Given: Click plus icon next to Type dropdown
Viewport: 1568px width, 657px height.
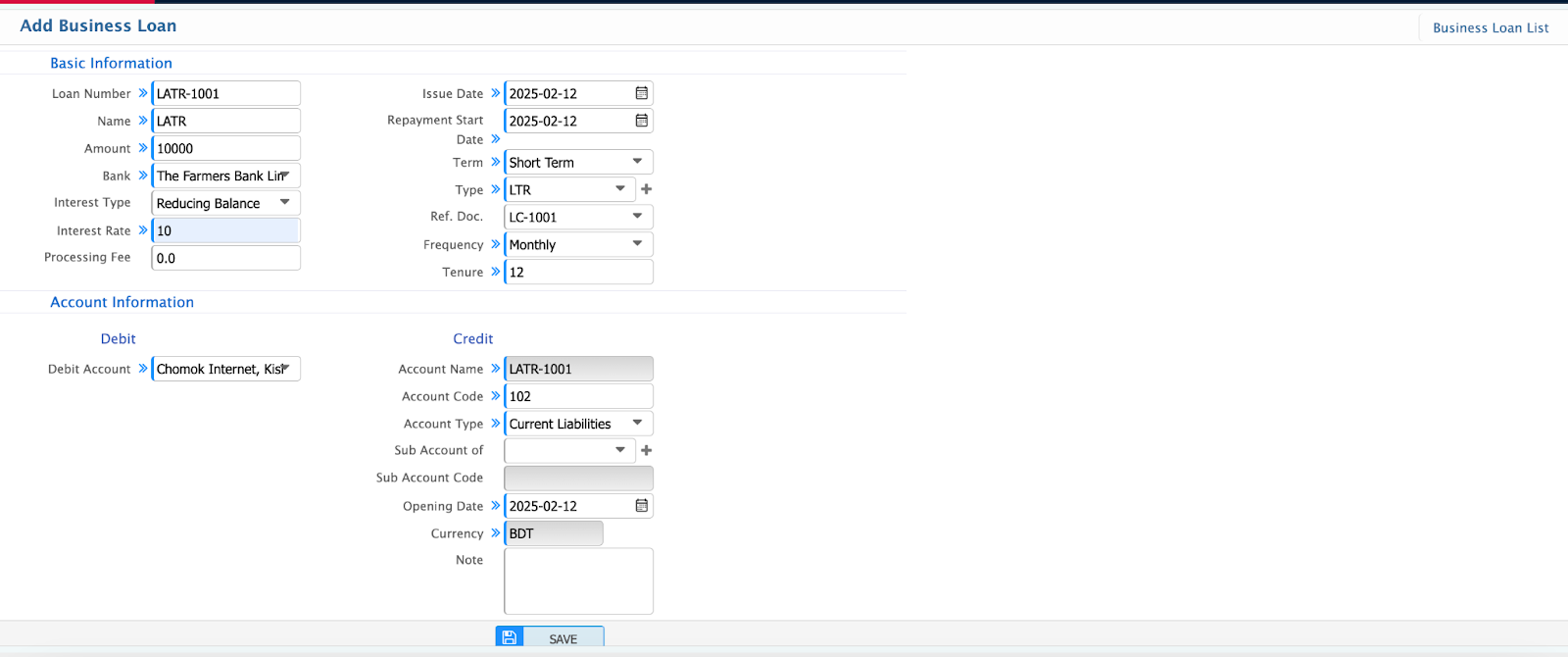Looking at the screenshot, I should (x=646, y=189).
